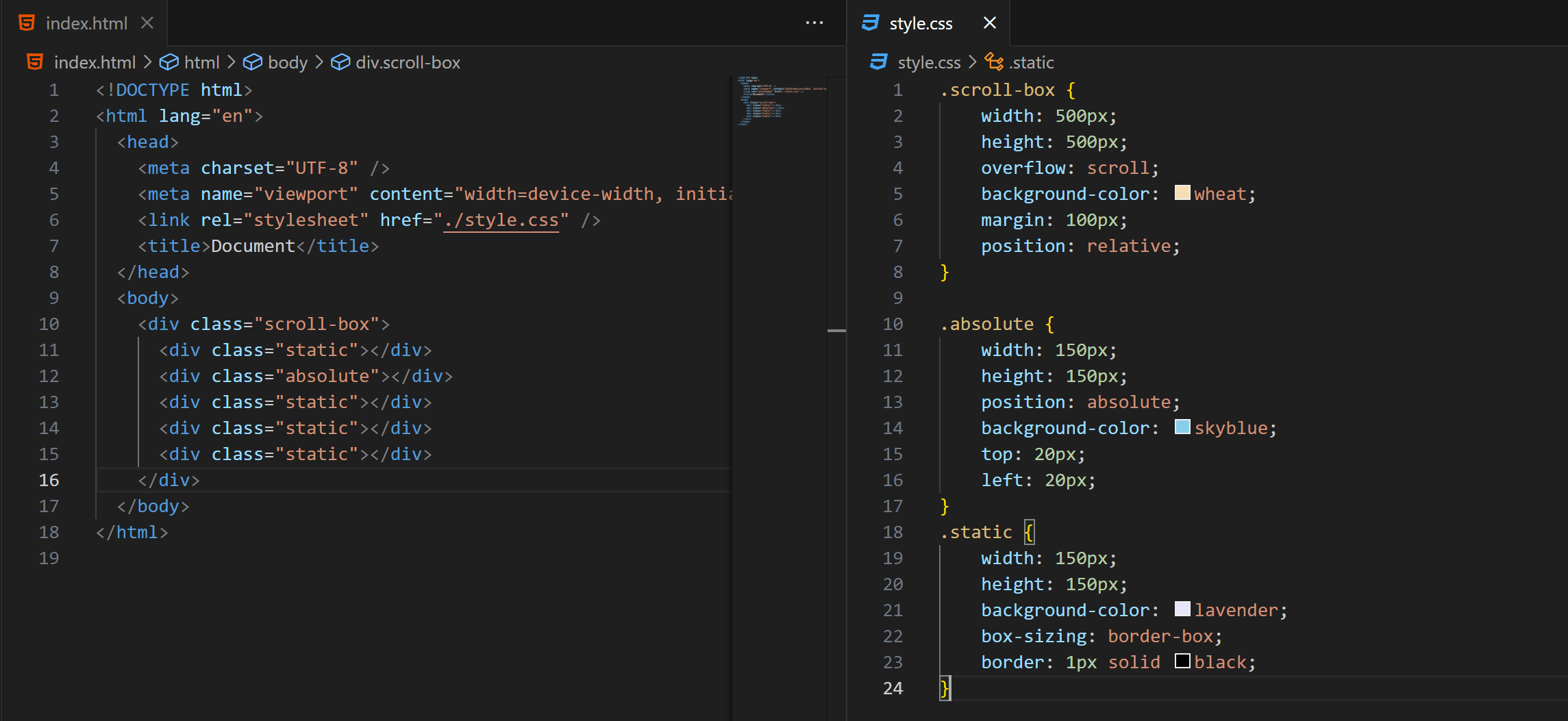Select the style.css tab
Viewport: 1568px width, 721px height.
click(928, 23)
